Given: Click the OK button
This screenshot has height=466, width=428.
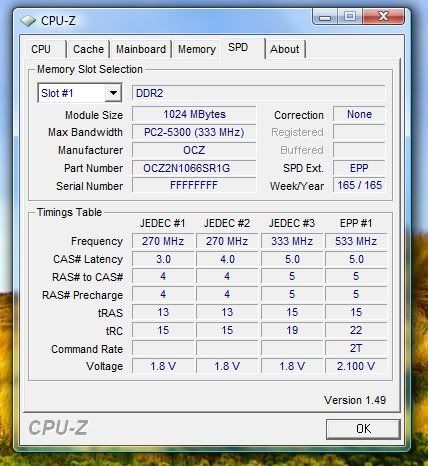Looking at the screenshot, I should pyautogui.click(x=363, y=429).
